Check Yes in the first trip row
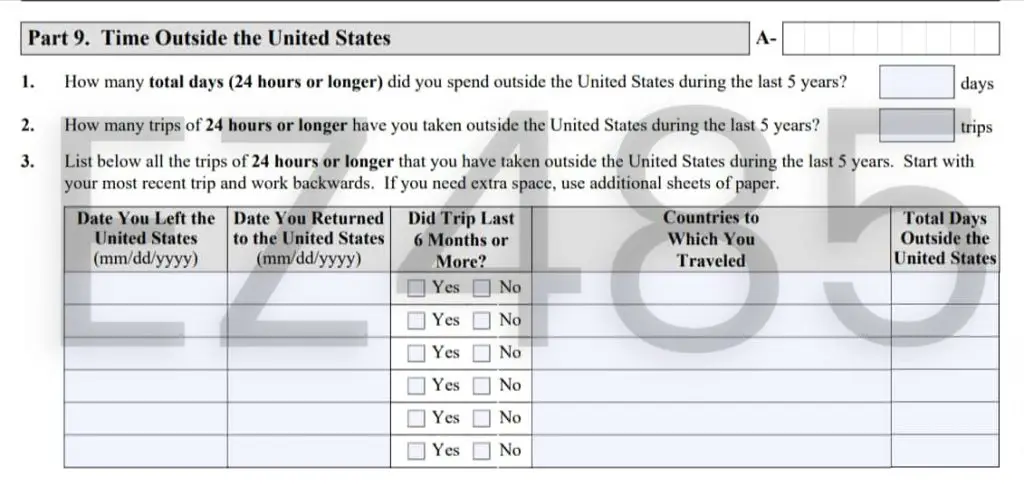The width and height of the screenshot is (1024, 486). [417, 288]
